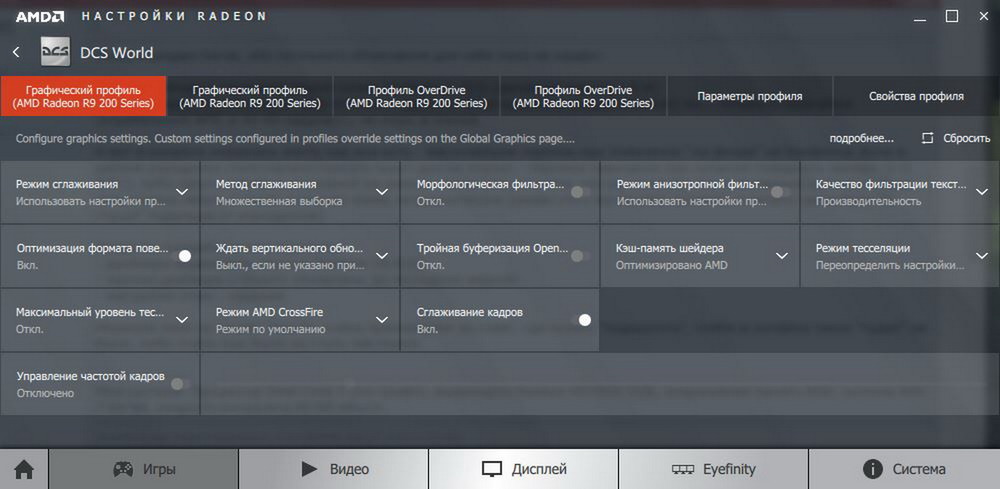Select the active red Графический профиль tab
This screenshot has width=1000, height=489.
[x=83, y=96]
